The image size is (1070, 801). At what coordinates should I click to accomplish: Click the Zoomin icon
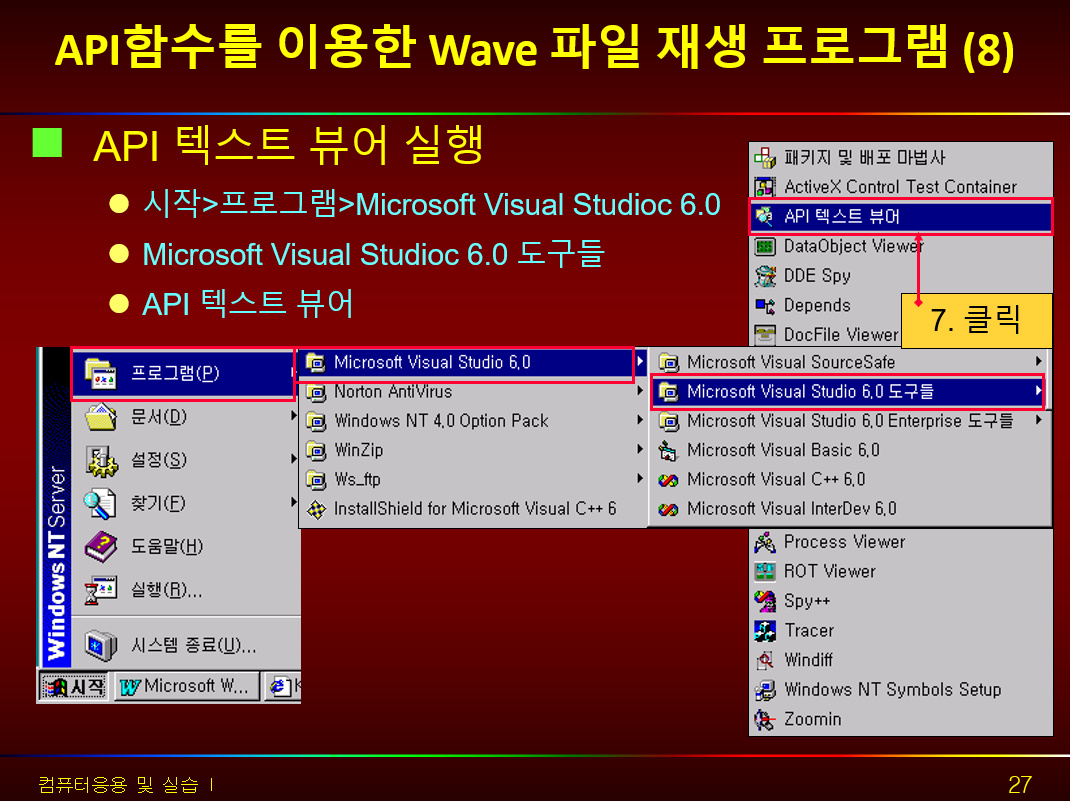point(764,719)
